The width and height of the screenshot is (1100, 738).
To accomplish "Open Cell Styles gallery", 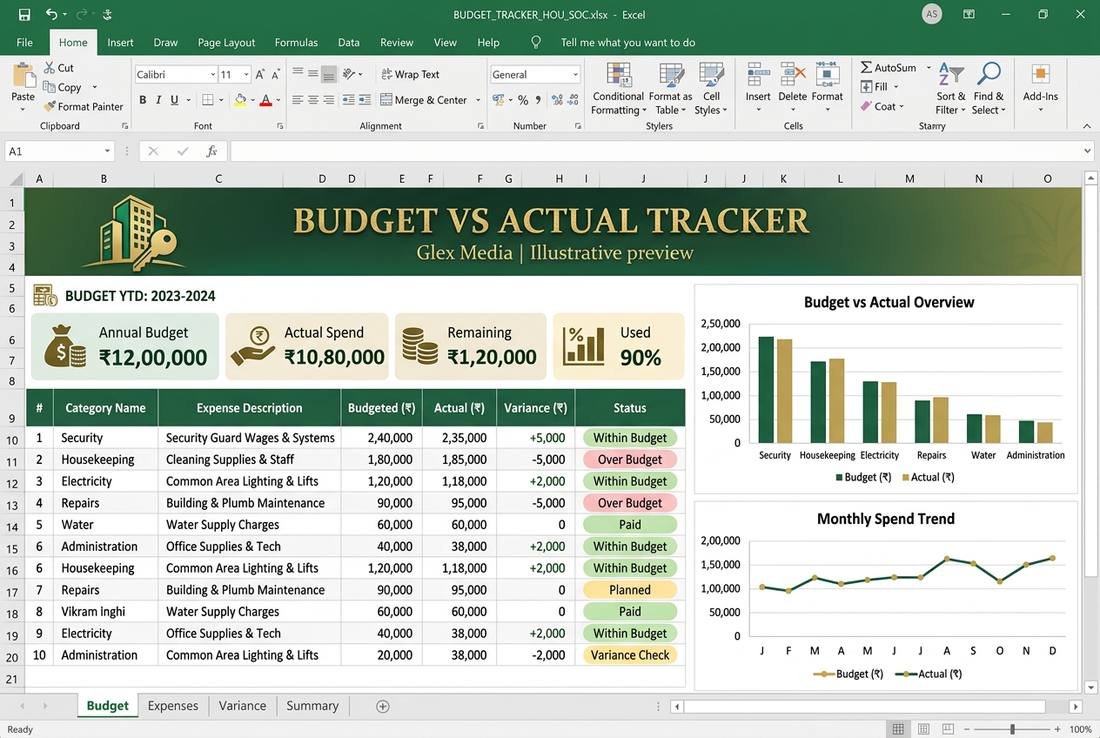I will pyautogui.click(x=711, y=89).
